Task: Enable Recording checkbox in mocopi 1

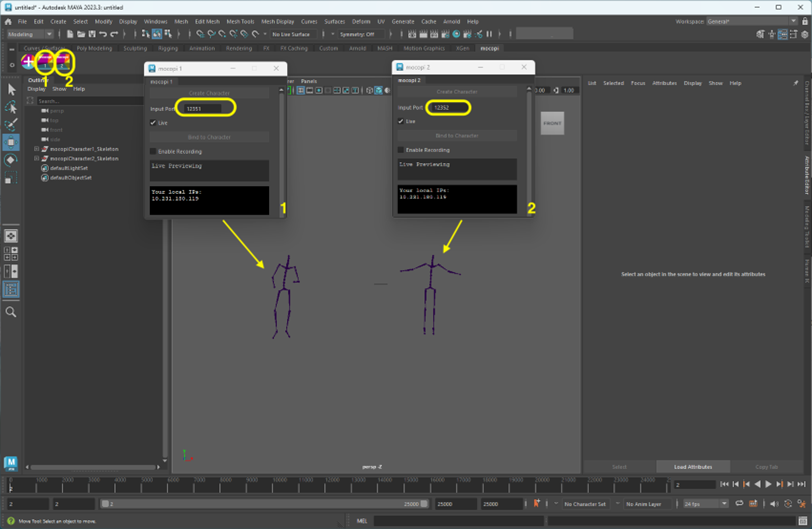Action: (153, 152)
